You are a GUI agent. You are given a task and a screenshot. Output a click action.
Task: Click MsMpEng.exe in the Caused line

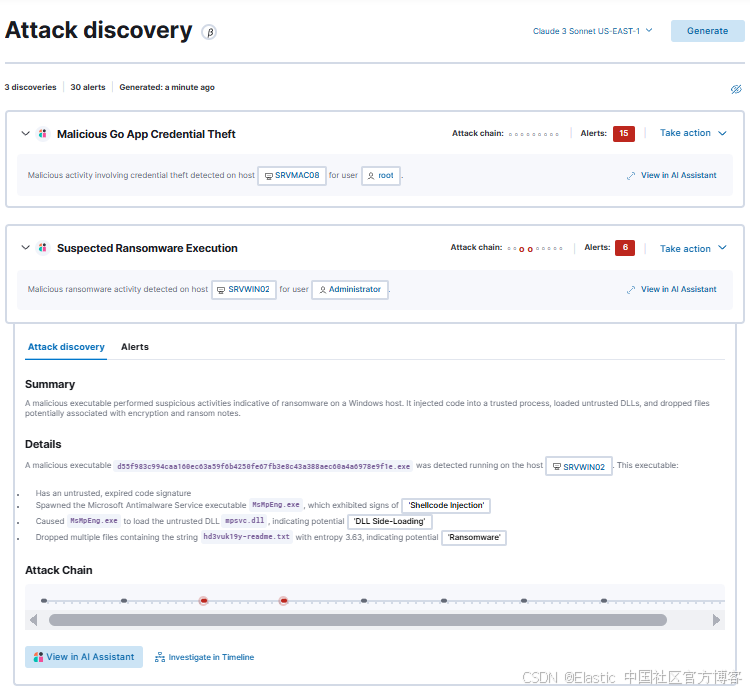[94, 521]
